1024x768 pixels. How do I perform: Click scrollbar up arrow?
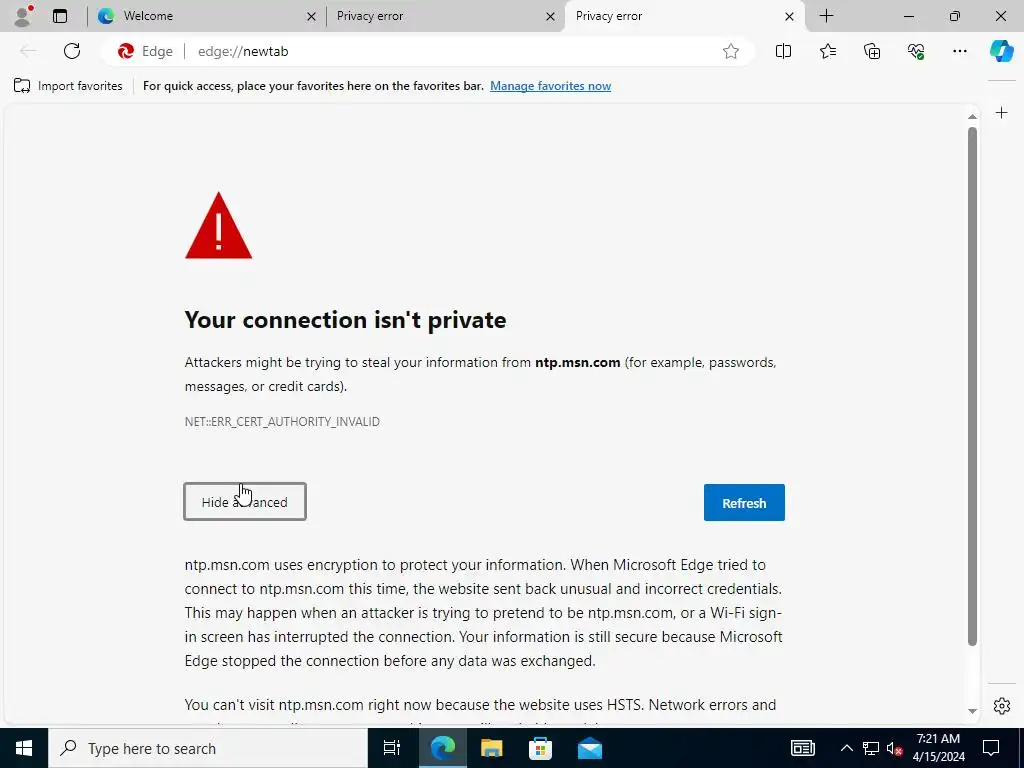pos(972,116)
